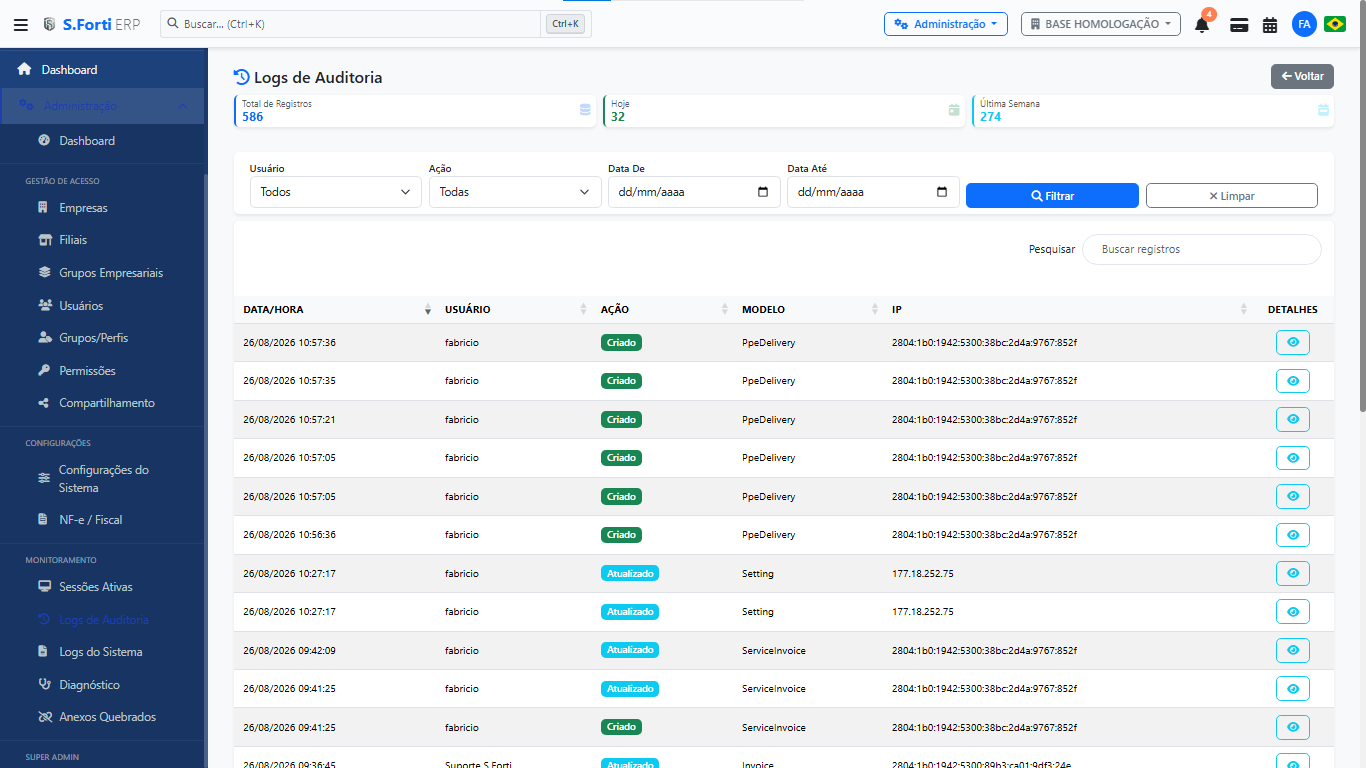The image size is (1366, 768).
Task: Open the Ação filter dropdown
Action: click(x=515, y=192)
